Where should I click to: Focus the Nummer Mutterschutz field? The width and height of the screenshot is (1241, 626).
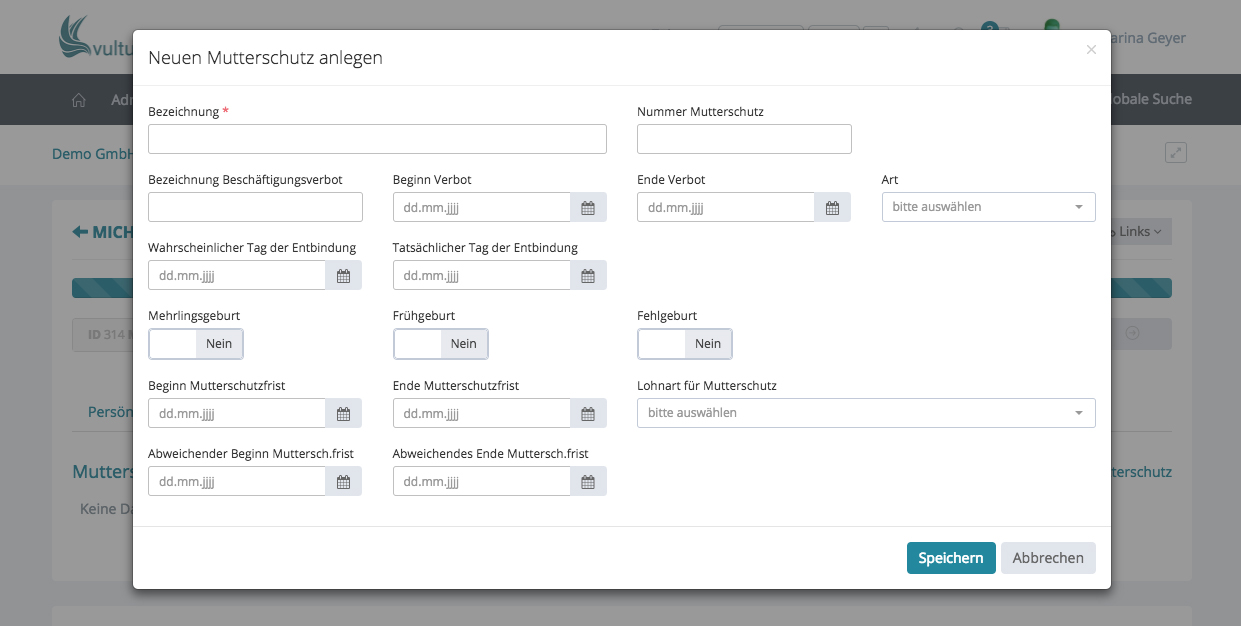[x=744, y=139]
